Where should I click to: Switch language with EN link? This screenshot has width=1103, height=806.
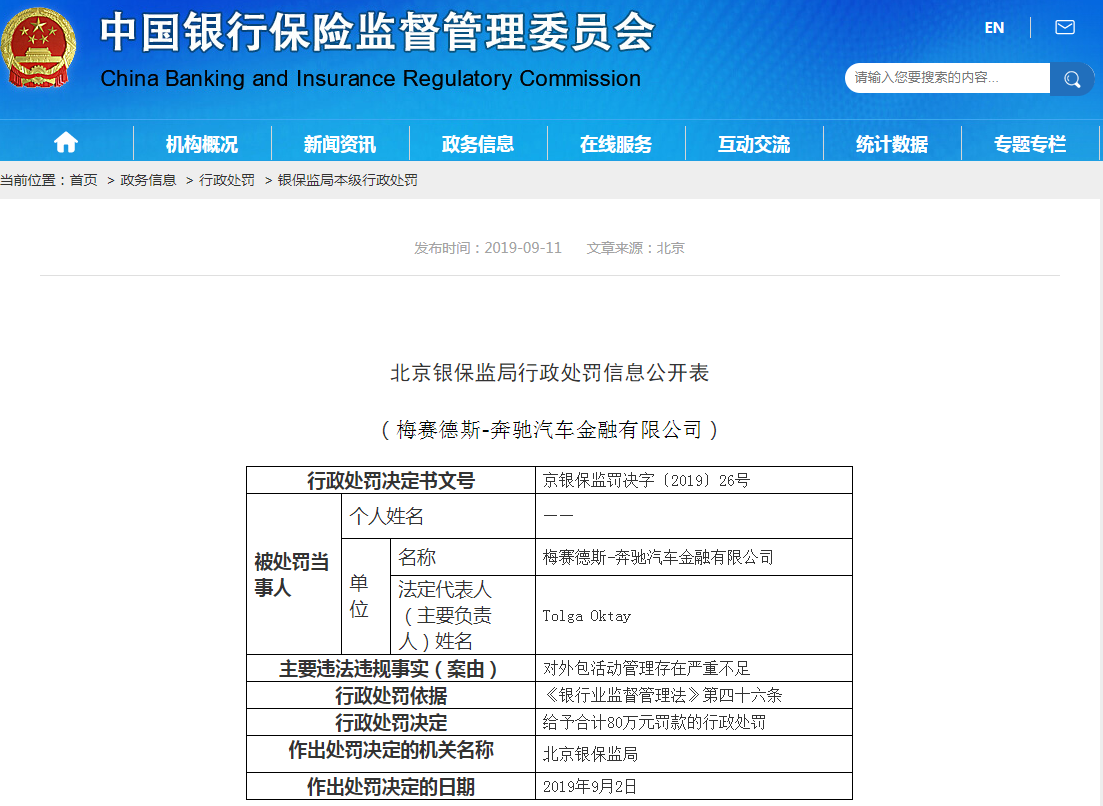click(994, 28)
